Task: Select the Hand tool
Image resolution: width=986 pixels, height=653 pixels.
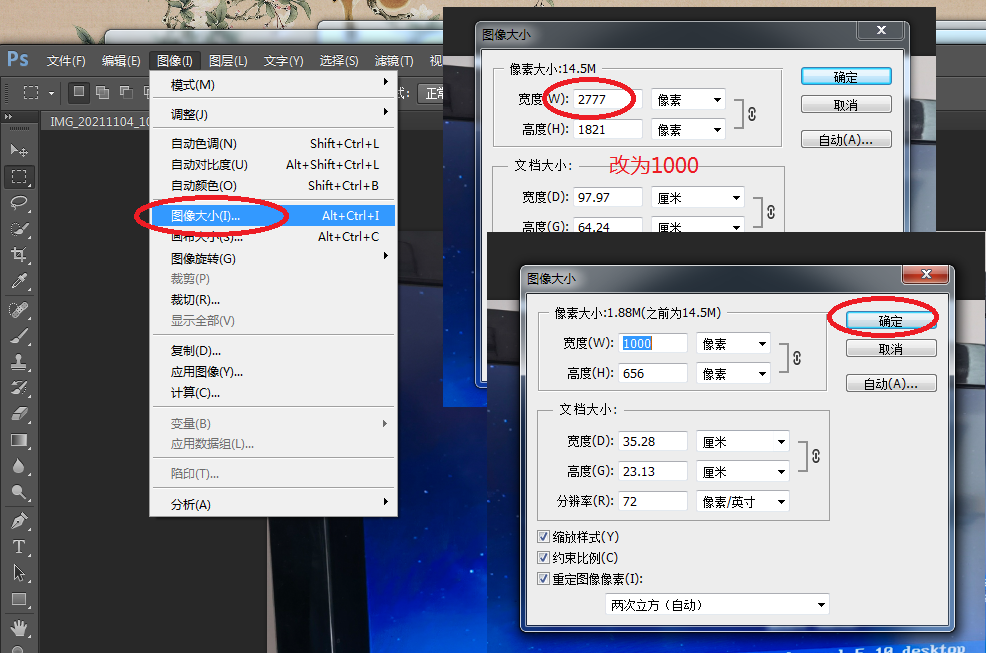Action: (x=19, y=628)
